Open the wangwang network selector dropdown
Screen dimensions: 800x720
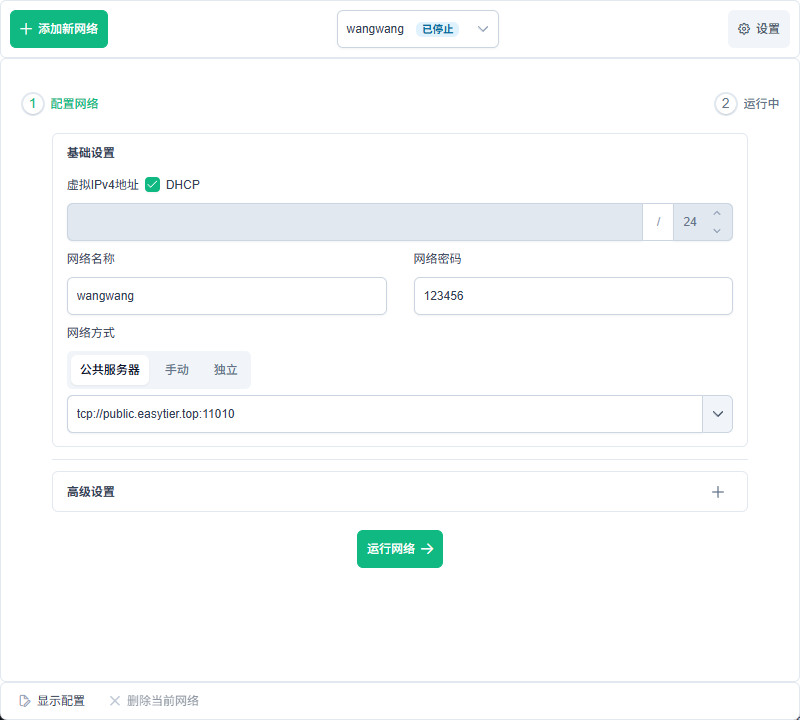(483, 29)
